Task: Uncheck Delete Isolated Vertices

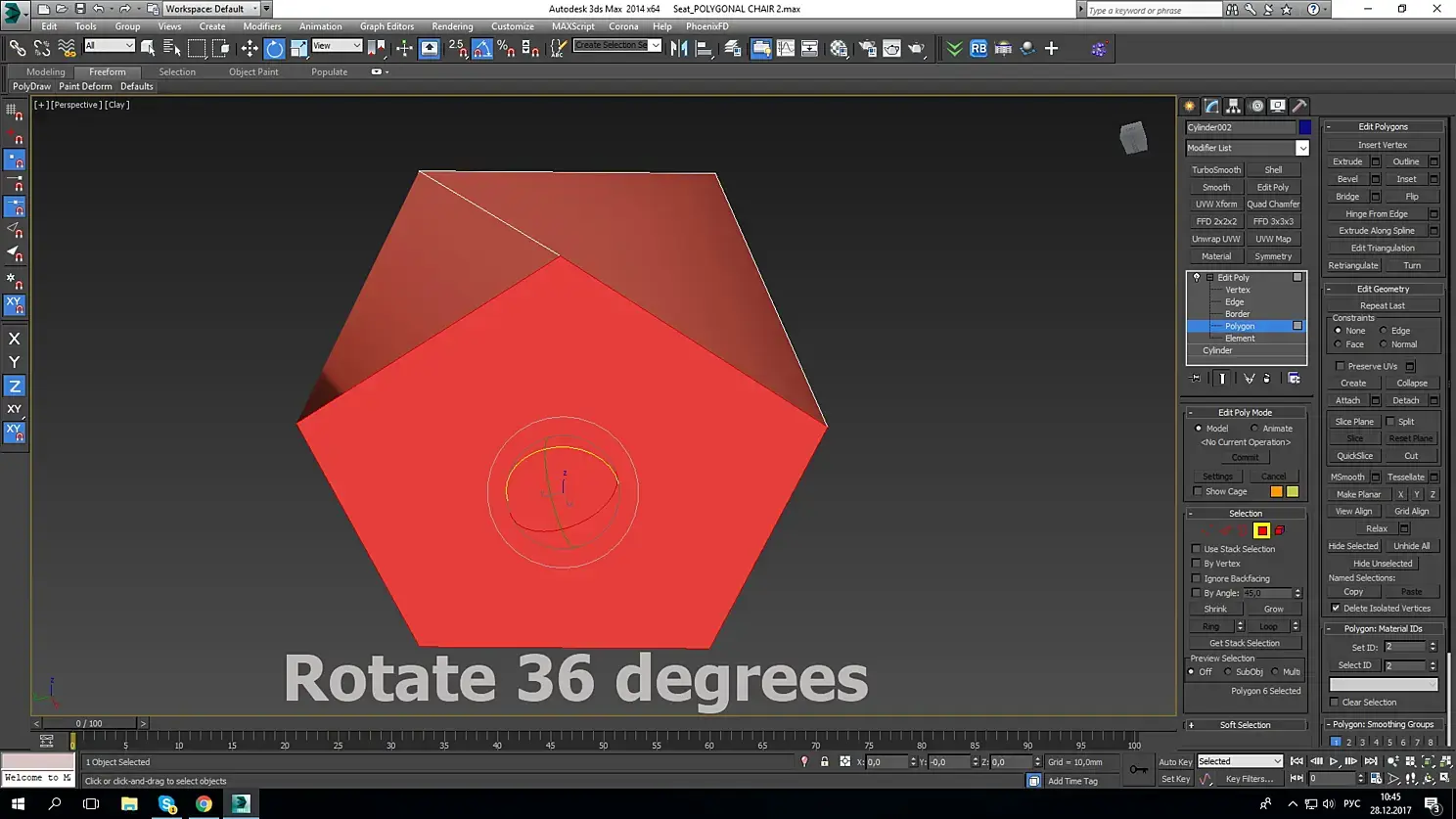Action: pos(1336,608)
